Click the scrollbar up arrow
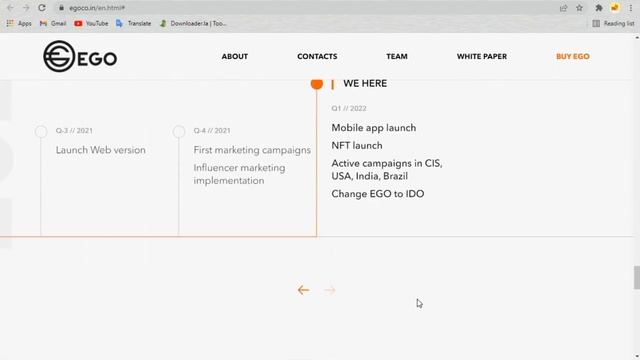Viewport: 640px width, 360px height. tap(637, 37)
